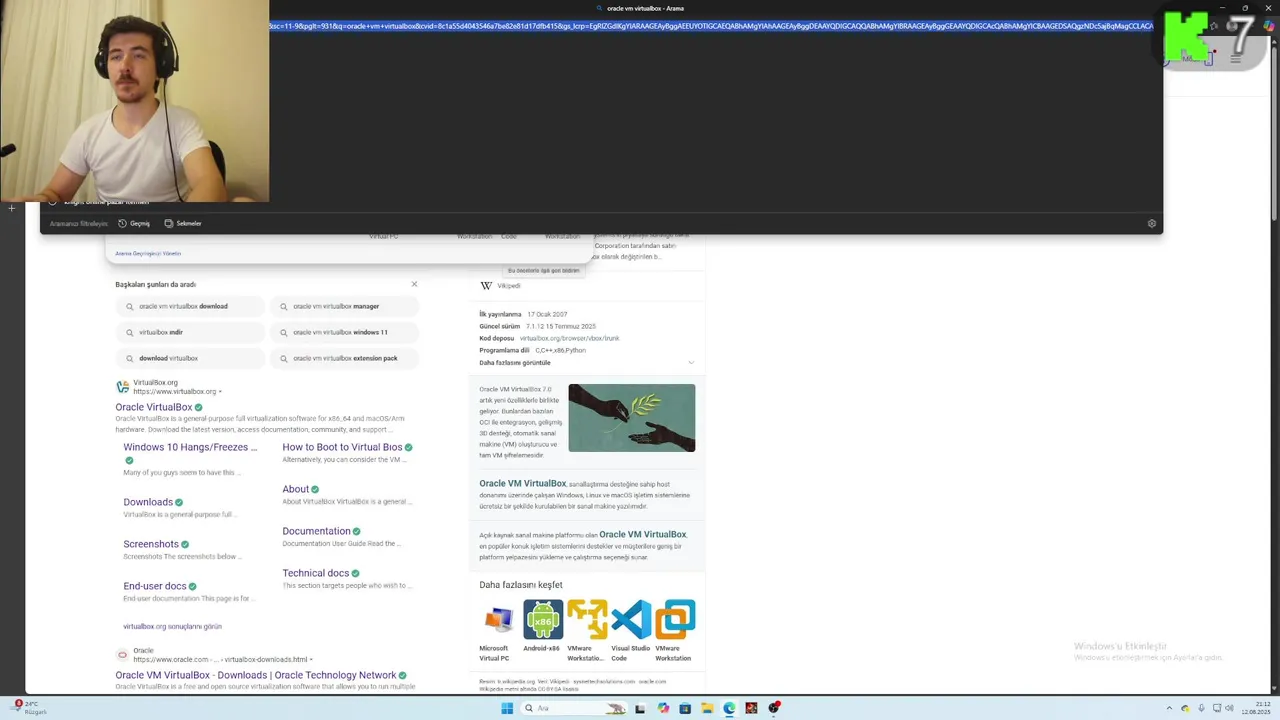Click the 'oracle vm virtualbox download' suggestion

189,306
